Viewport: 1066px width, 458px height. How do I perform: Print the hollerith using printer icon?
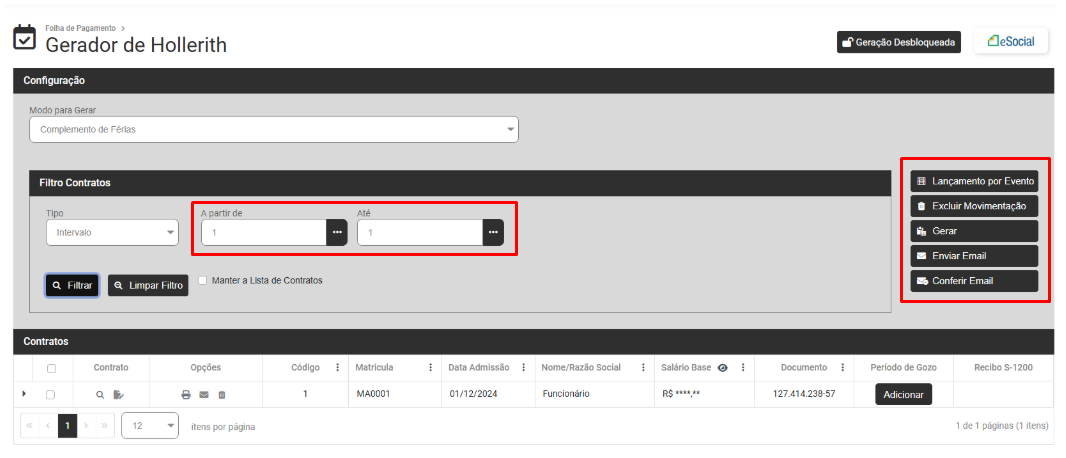pos(186,394)
